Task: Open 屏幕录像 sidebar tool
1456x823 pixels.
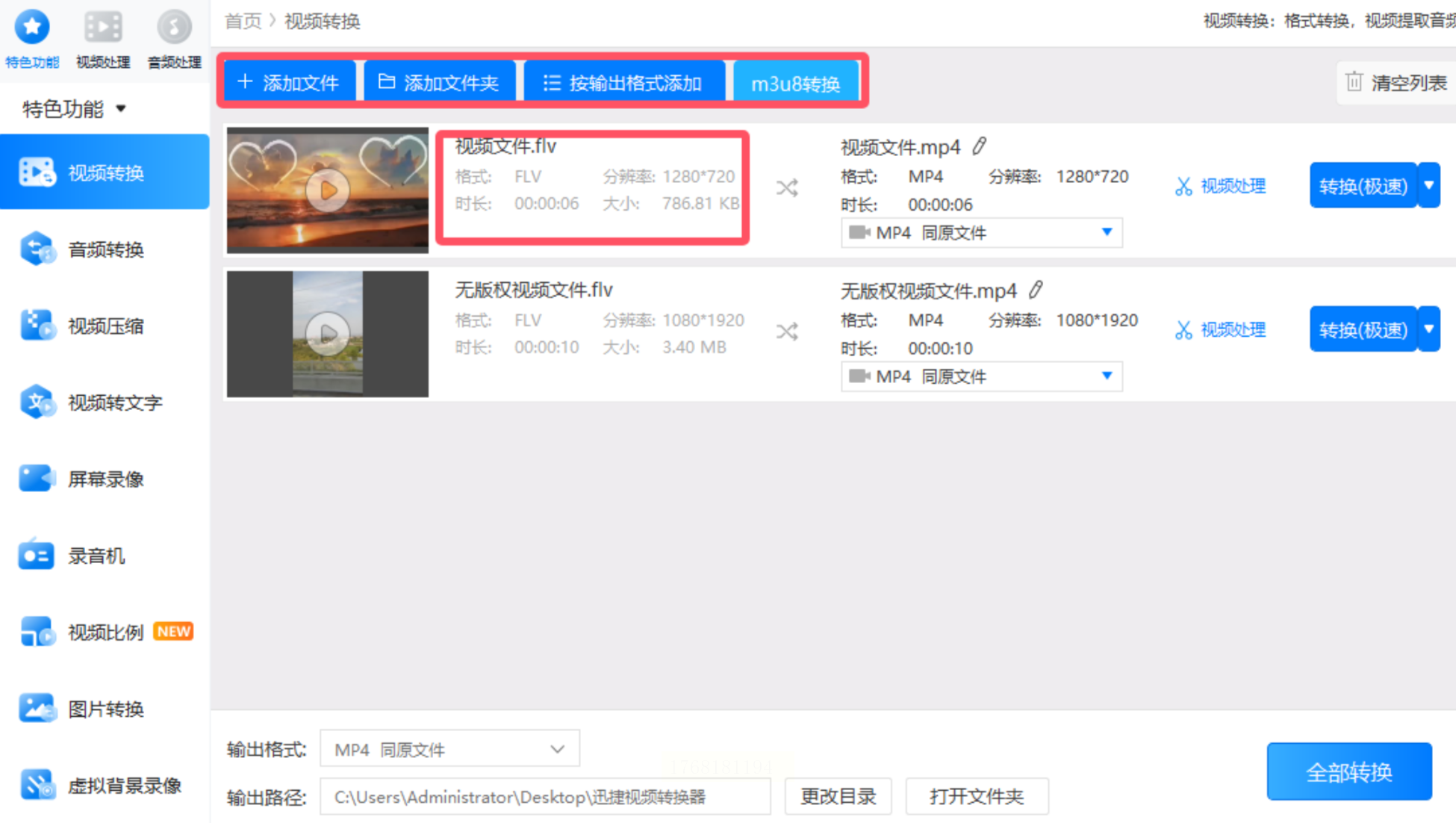Action: [105, 479]
